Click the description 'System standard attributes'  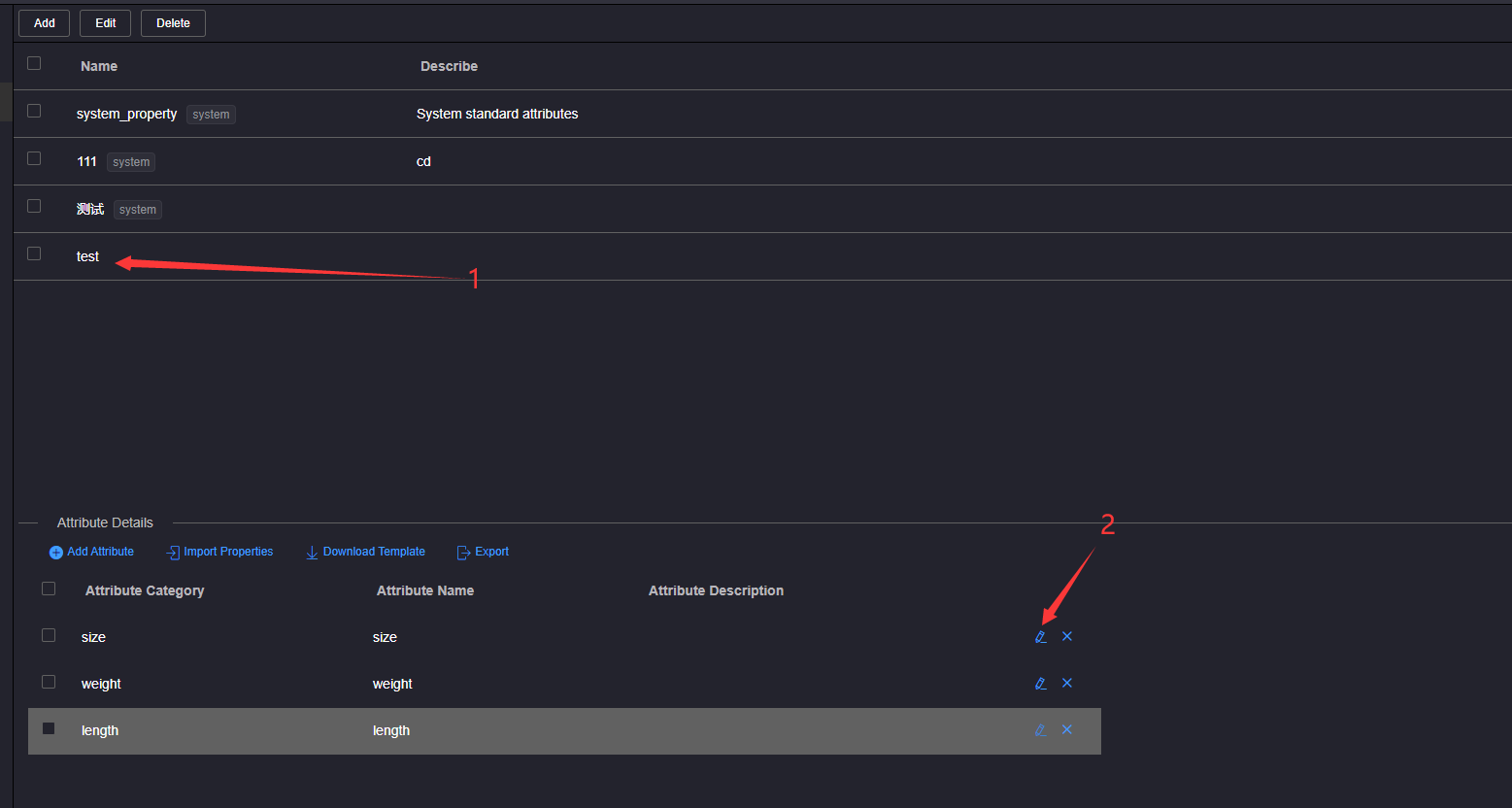[x=497, y=114]
